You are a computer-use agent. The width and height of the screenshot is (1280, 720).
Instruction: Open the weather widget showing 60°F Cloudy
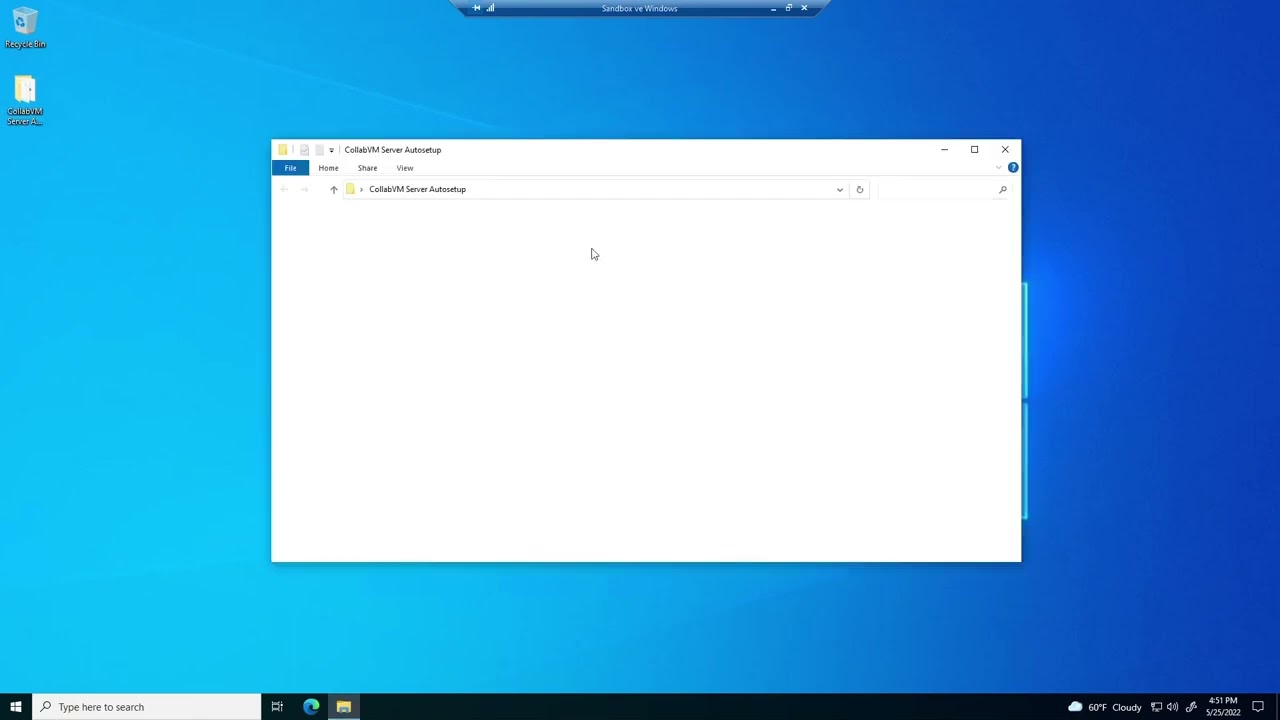[1104, 707]
